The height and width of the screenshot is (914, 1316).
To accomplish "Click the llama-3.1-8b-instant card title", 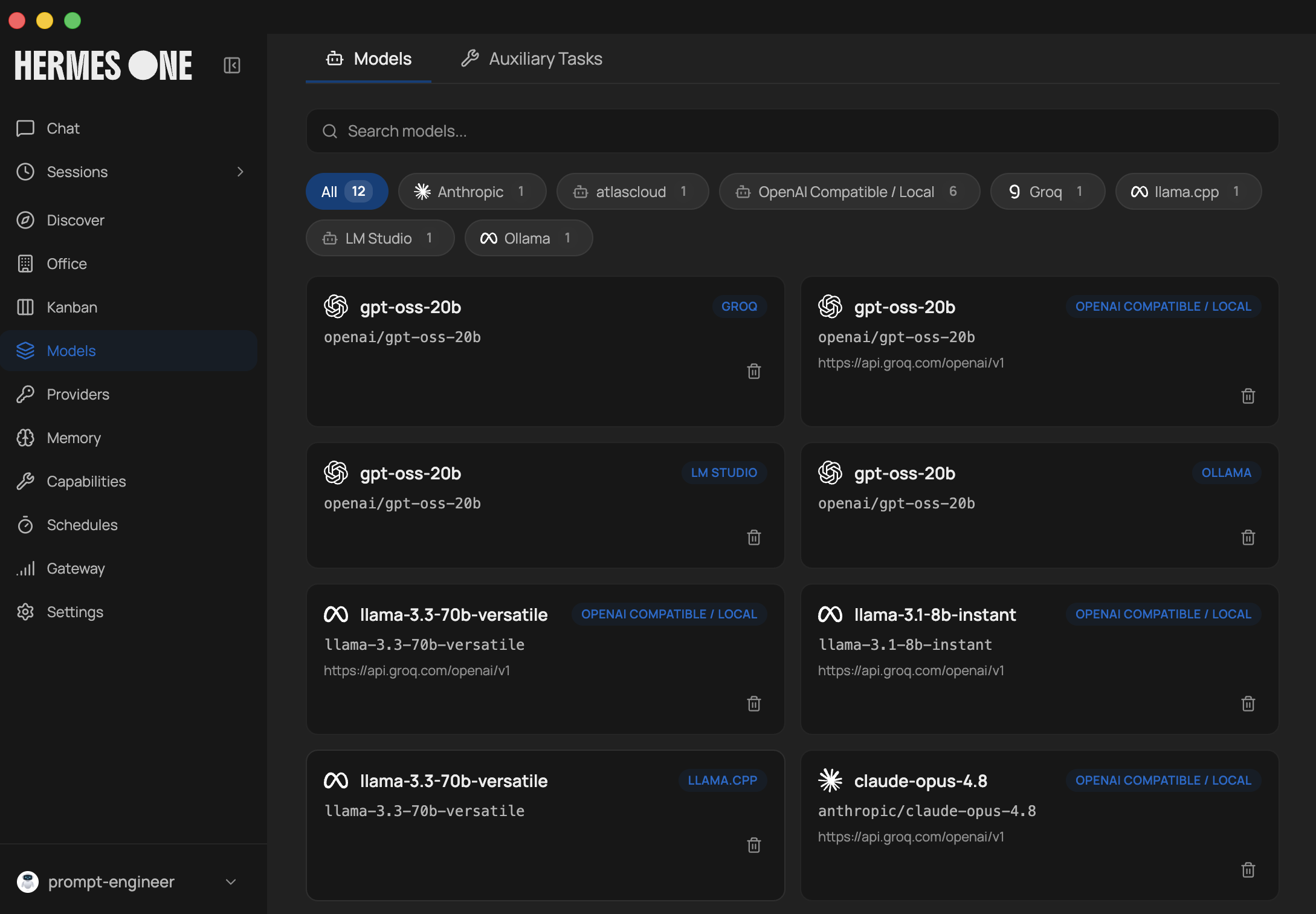I will click(x=935, y=615).
